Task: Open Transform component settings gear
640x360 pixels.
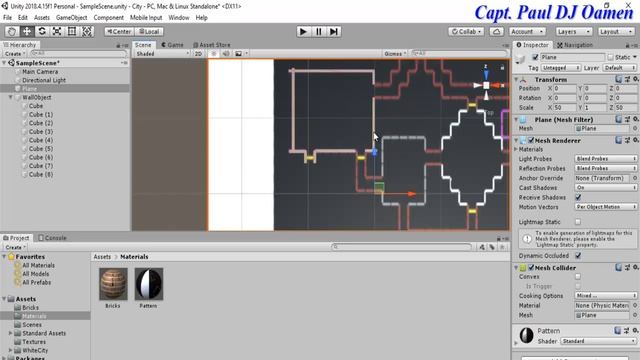Action: tap(635, 79)
